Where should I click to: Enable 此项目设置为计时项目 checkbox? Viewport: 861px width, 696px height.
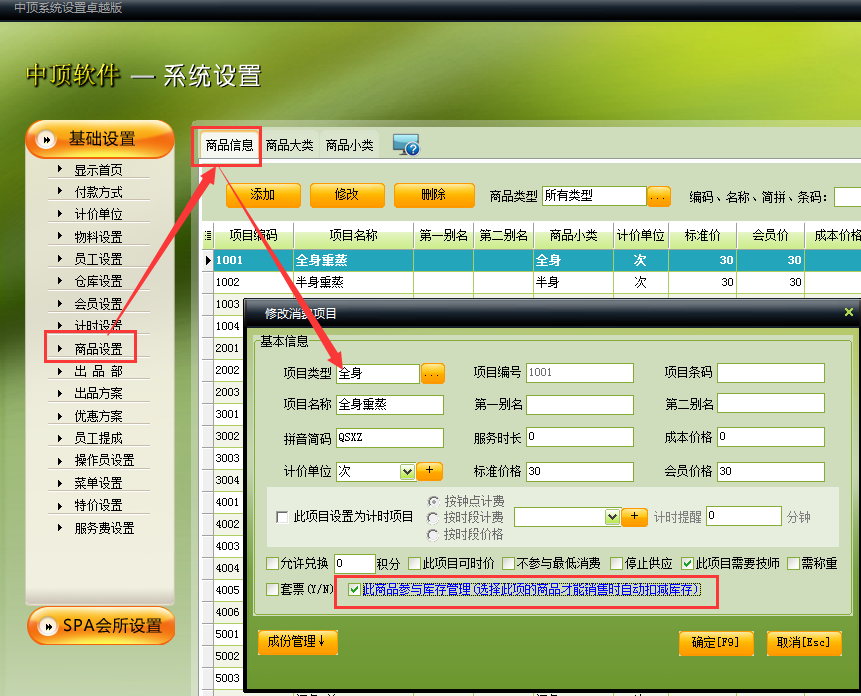(282, 517)
